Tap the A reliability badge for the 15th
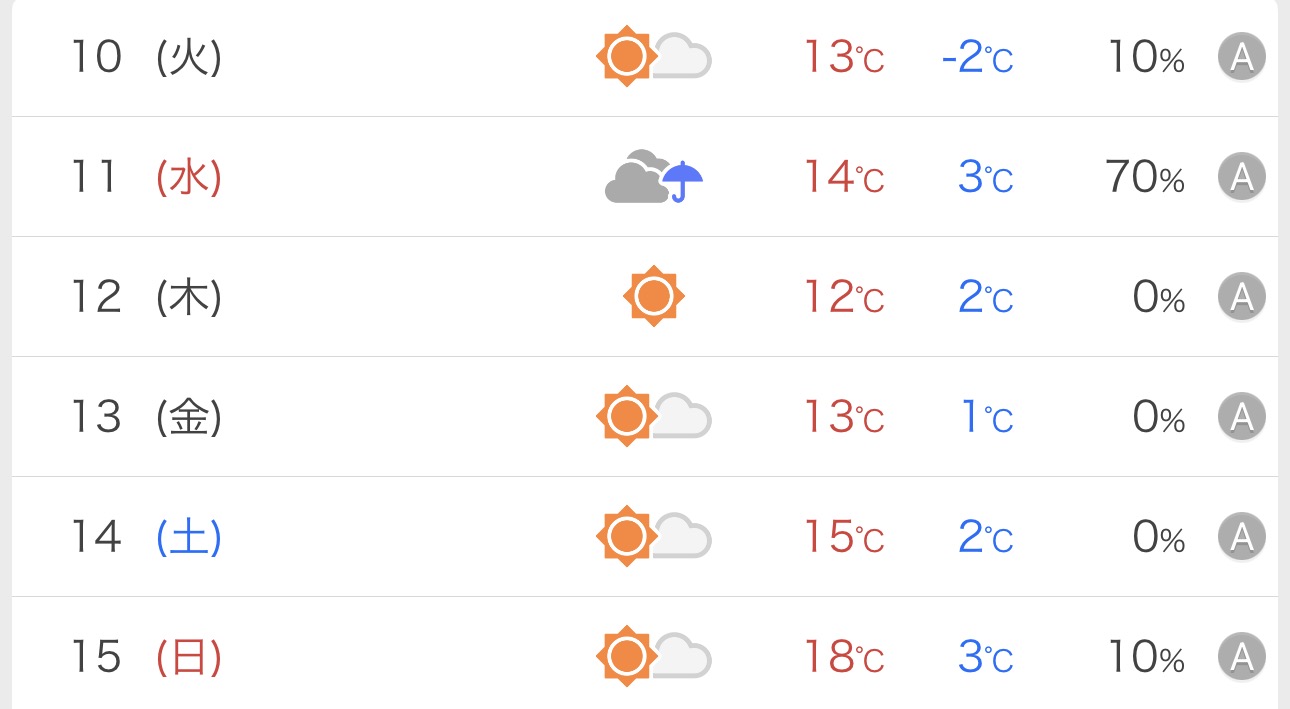Viewport: 1290px width, 709px height. (x=1242, y=656)
